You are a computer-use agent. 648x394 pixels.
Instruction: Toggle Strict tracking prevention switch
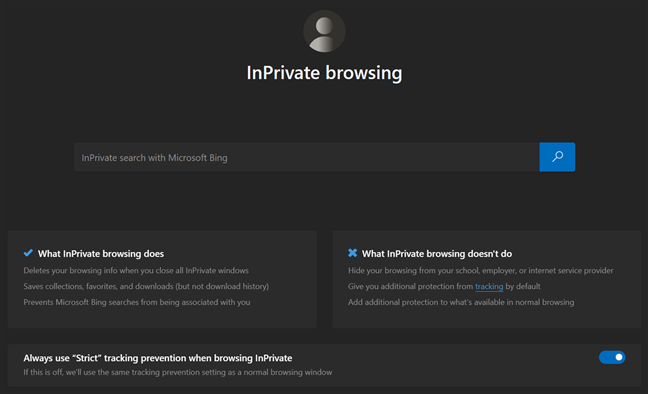tap(612, 357)
